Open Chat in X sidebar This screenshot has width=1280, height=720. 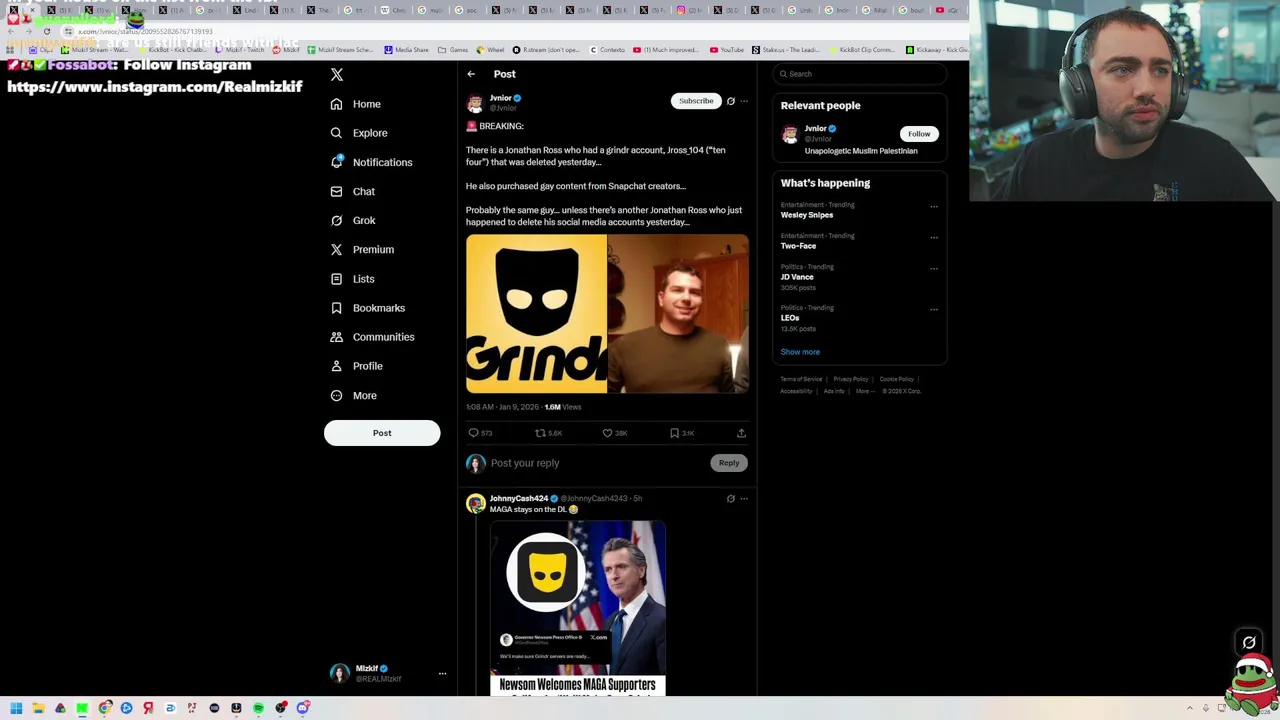tap(352, 191)
